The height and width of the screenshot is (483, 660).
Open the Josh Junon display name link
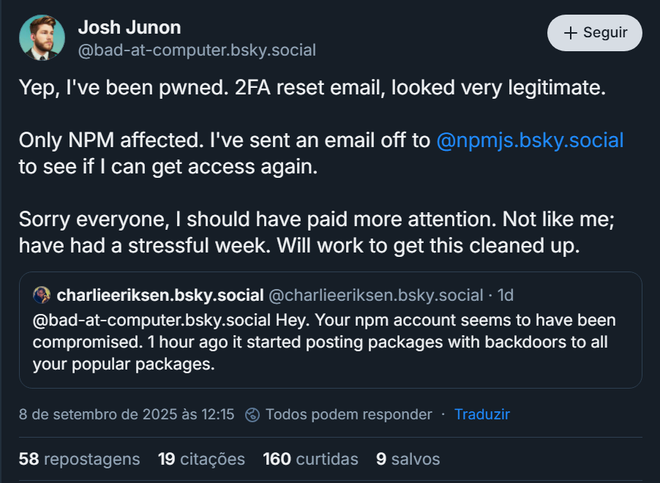pyautogui.click(x=129, y=27)
